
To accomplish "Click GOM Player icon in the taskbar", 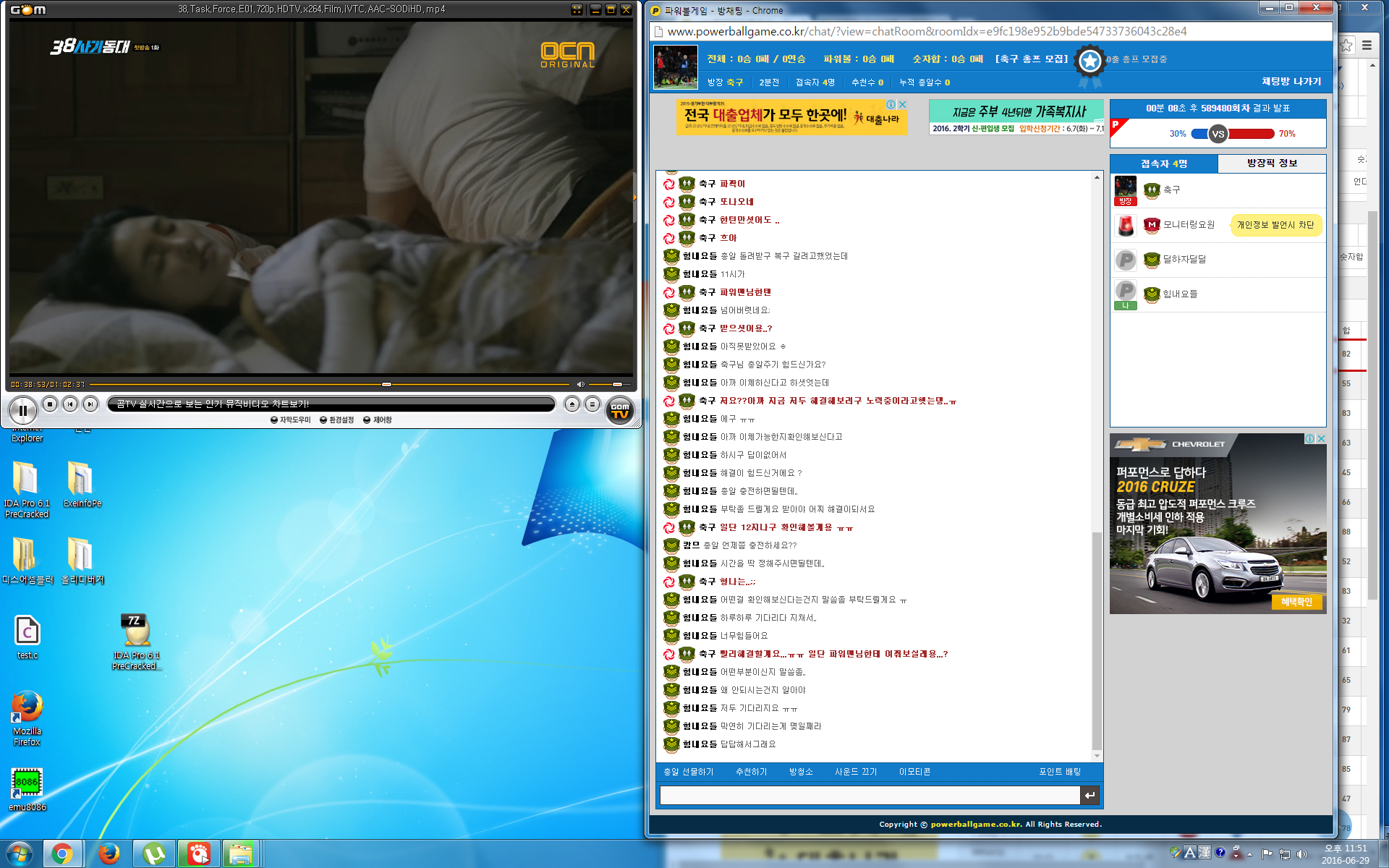I will coord(198,854).
